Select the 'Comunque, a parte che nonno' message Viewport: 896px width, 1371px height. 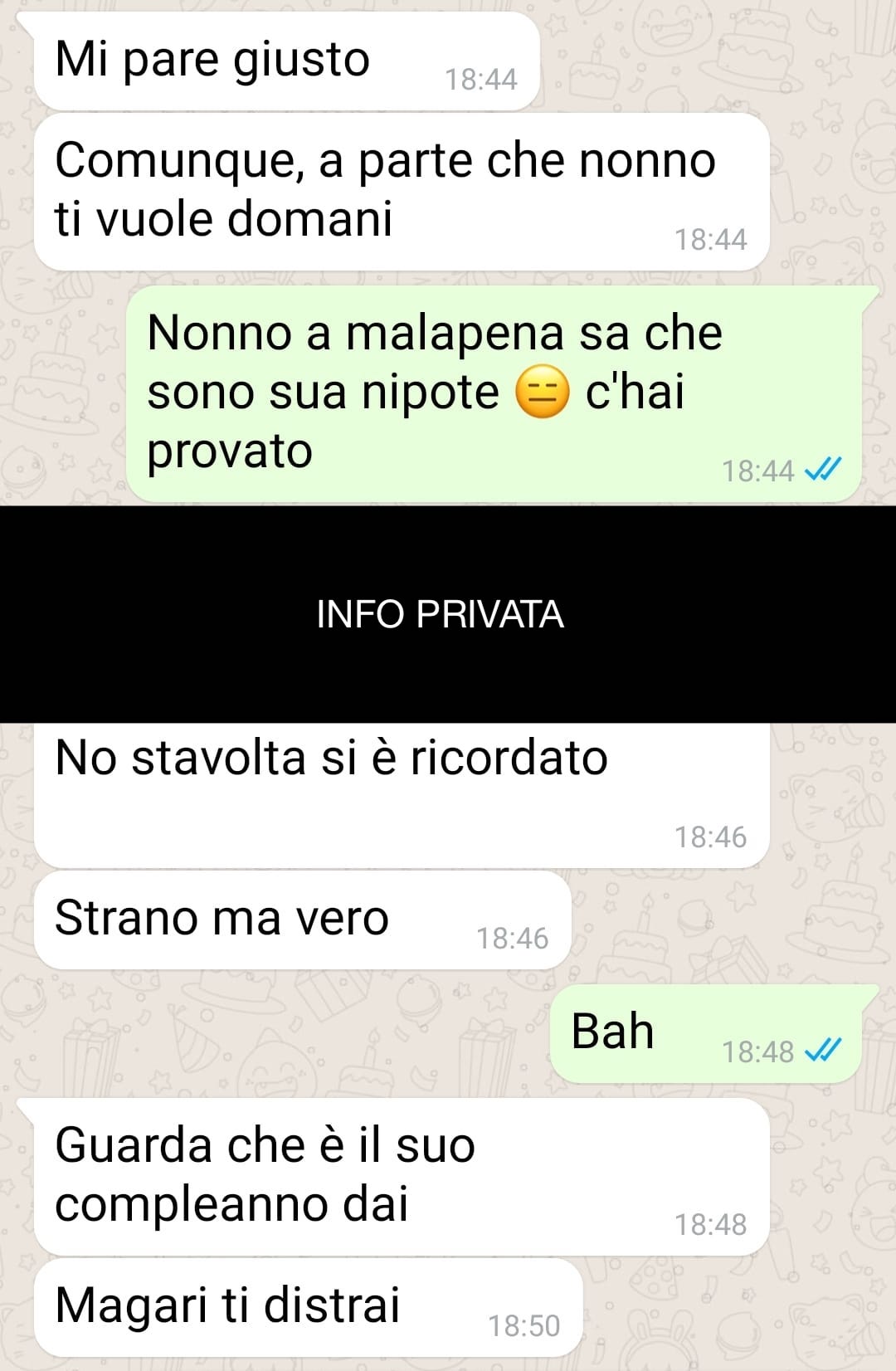(402, 192)
